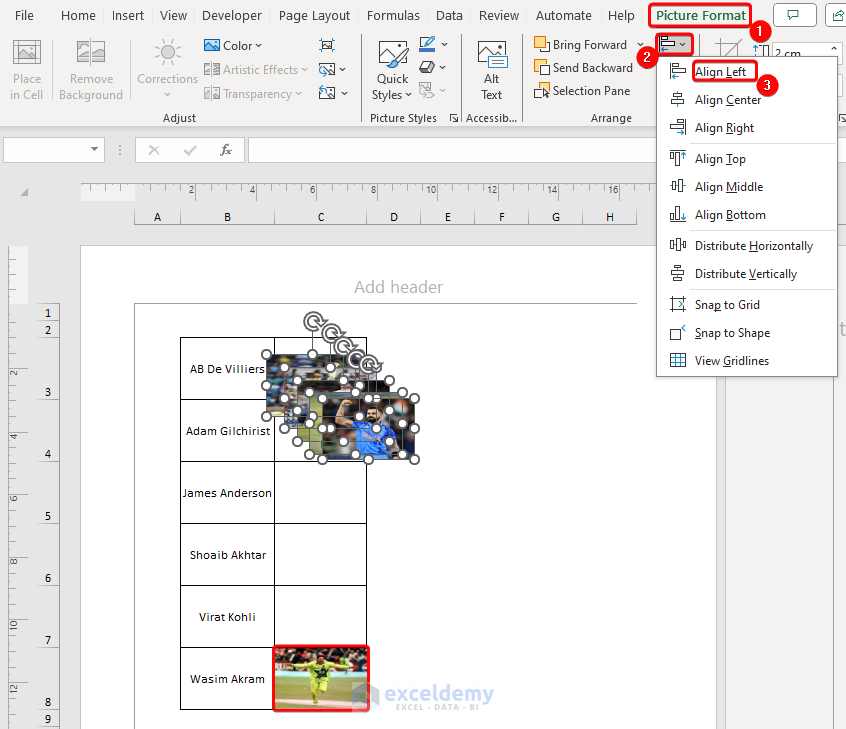Choose Align Center option
Image resolution: width=846 pixels, height=729 pixels.
(x=728, y=100)
